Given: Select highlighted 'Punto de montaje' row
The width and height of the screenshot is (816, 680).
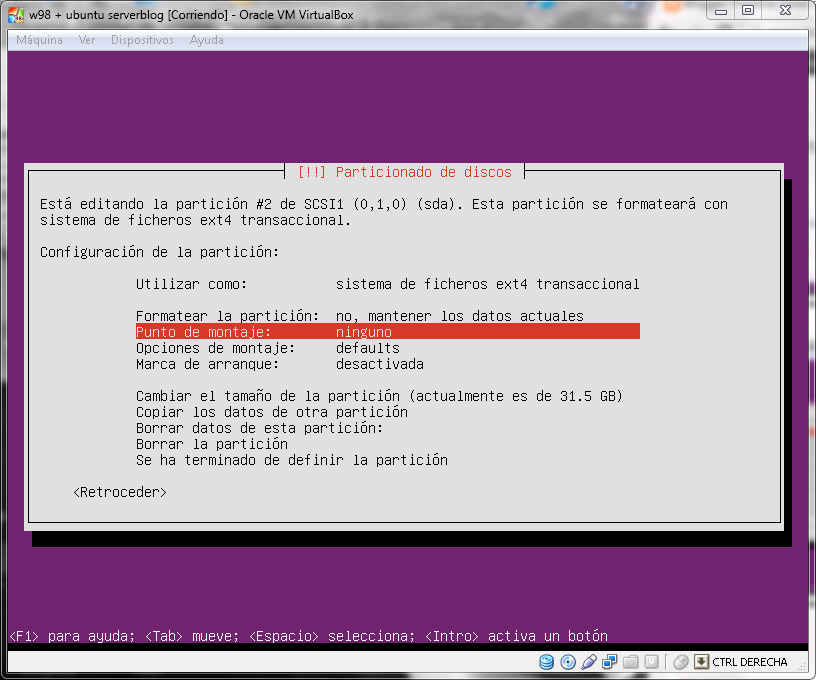Looking at the screenshot, I should [388, 331].
